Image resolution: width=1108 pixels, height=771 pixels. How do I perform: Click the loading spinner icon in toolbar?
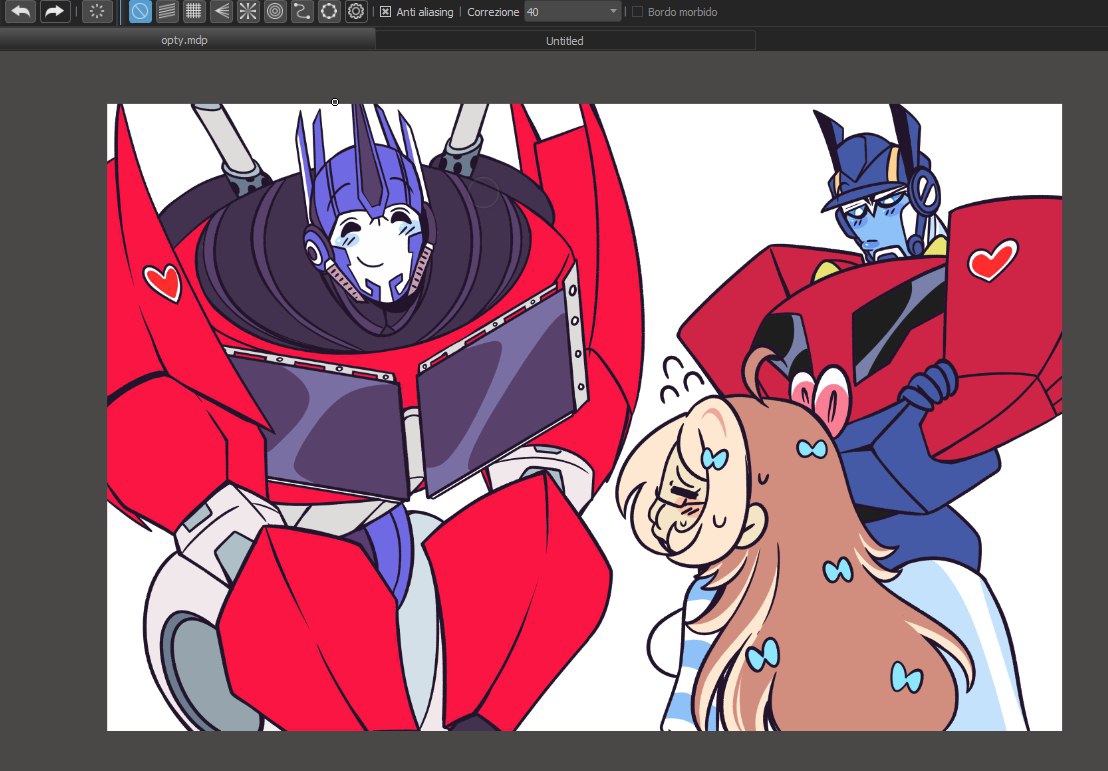97,12
